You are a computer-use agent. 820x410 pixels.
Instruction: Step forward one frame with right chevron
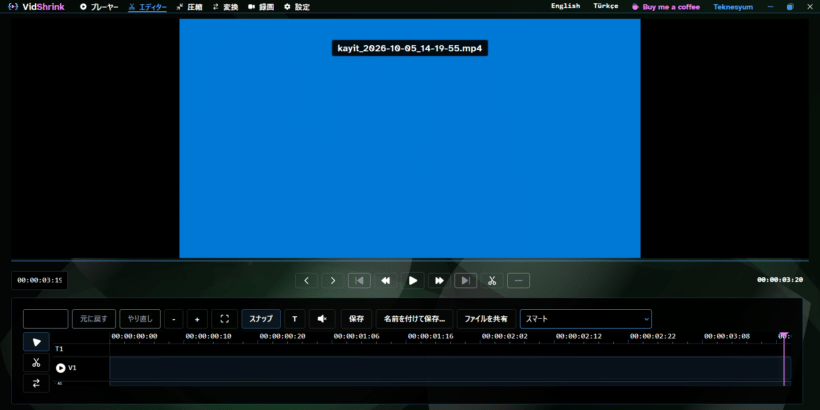[333, 281]
